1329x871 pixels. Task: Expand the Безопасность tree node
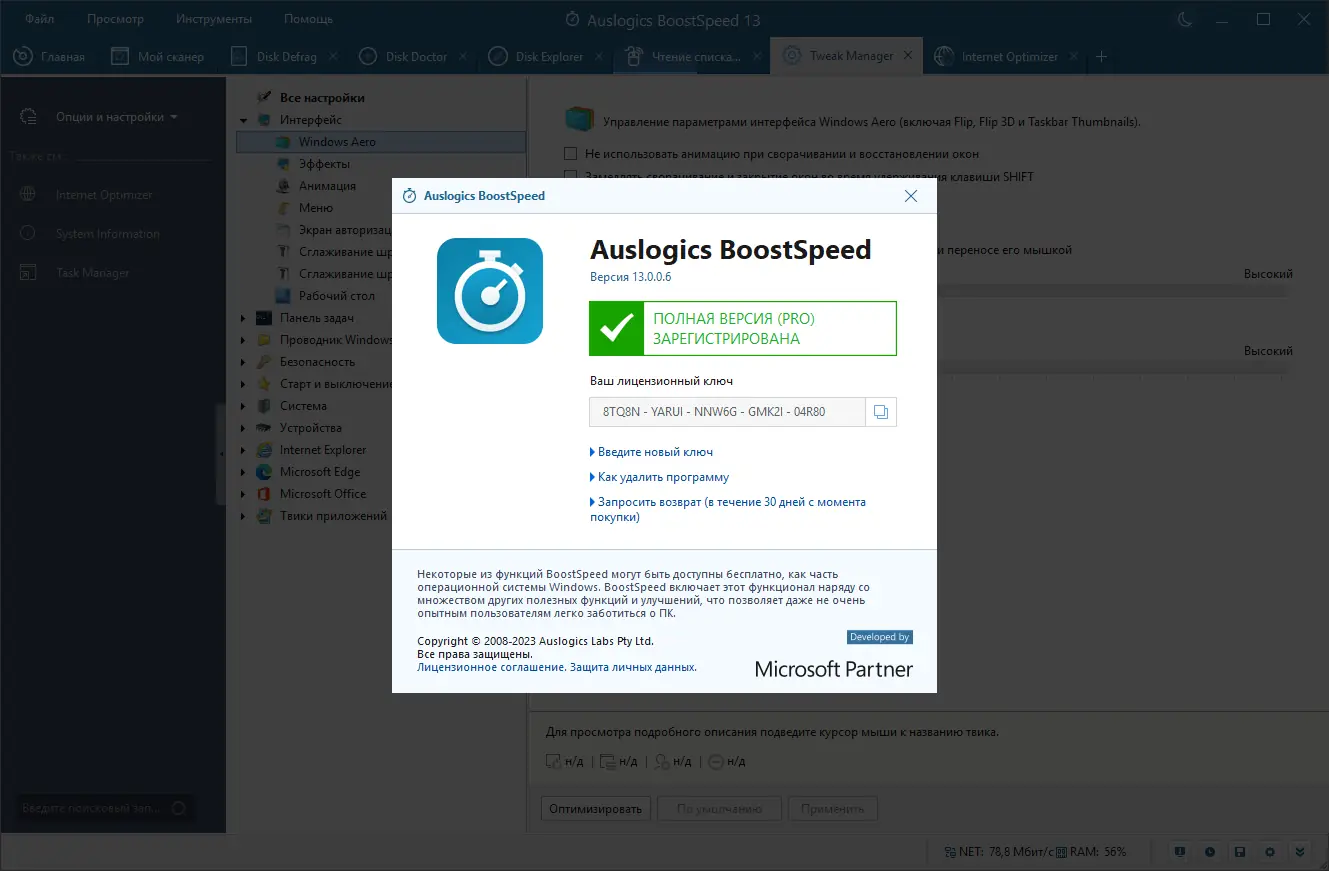pos(243,362)
